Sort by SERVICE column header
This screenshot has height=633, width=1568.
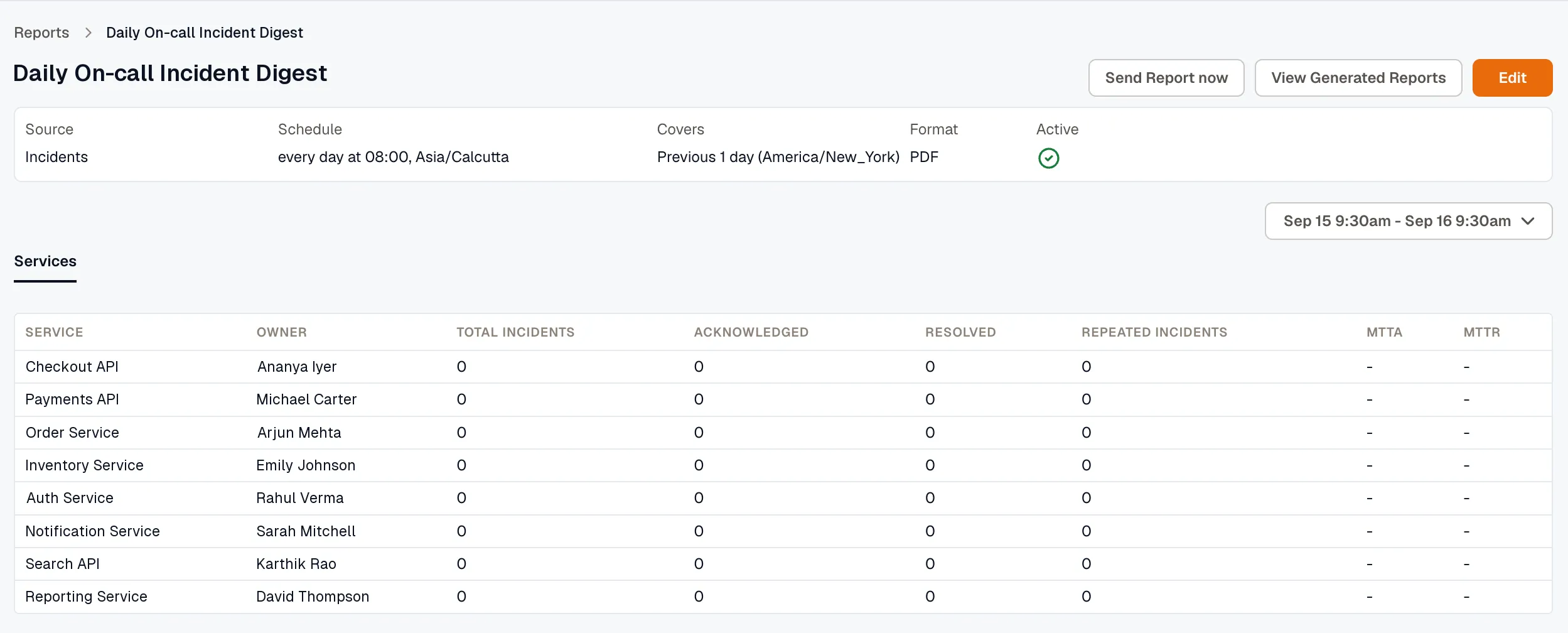coord(54,332)
